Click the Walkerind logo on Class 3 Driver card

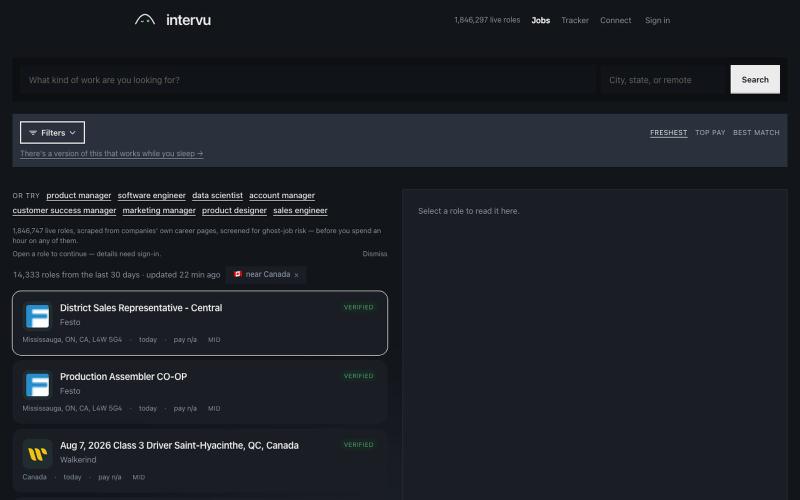(x=37, y=453)
